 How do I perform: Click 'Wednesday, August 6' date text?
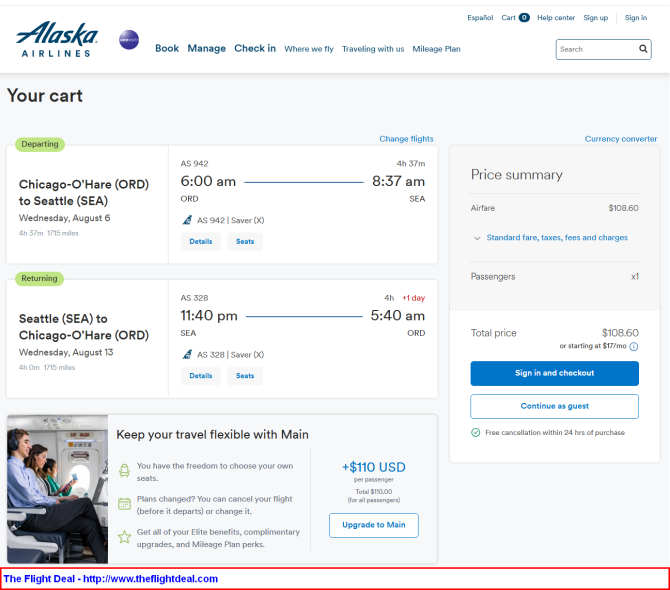point(65,218)
